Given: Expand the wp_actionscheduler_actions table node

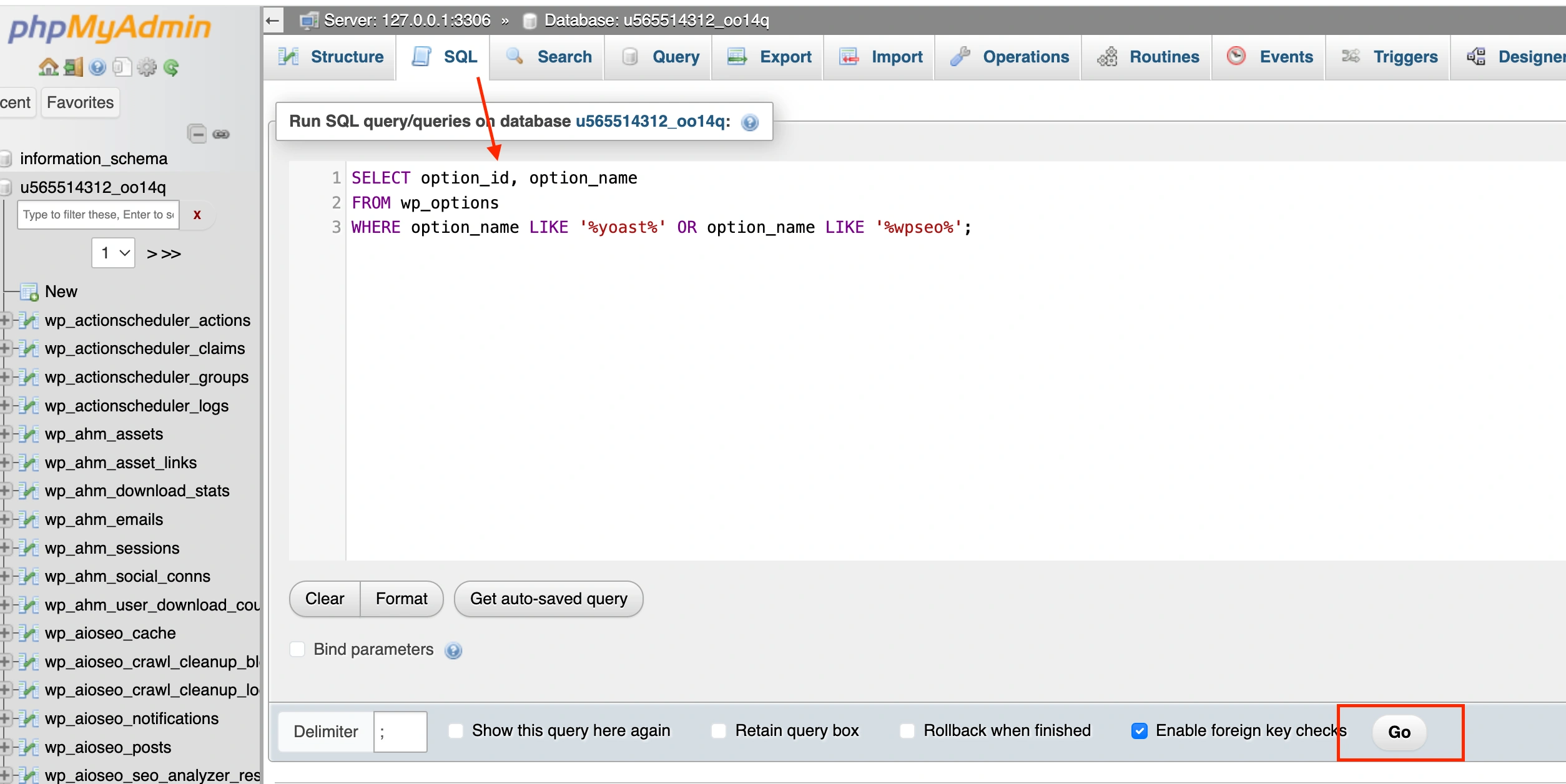Looking at the screenshot, I should click(x=6, y=320).
